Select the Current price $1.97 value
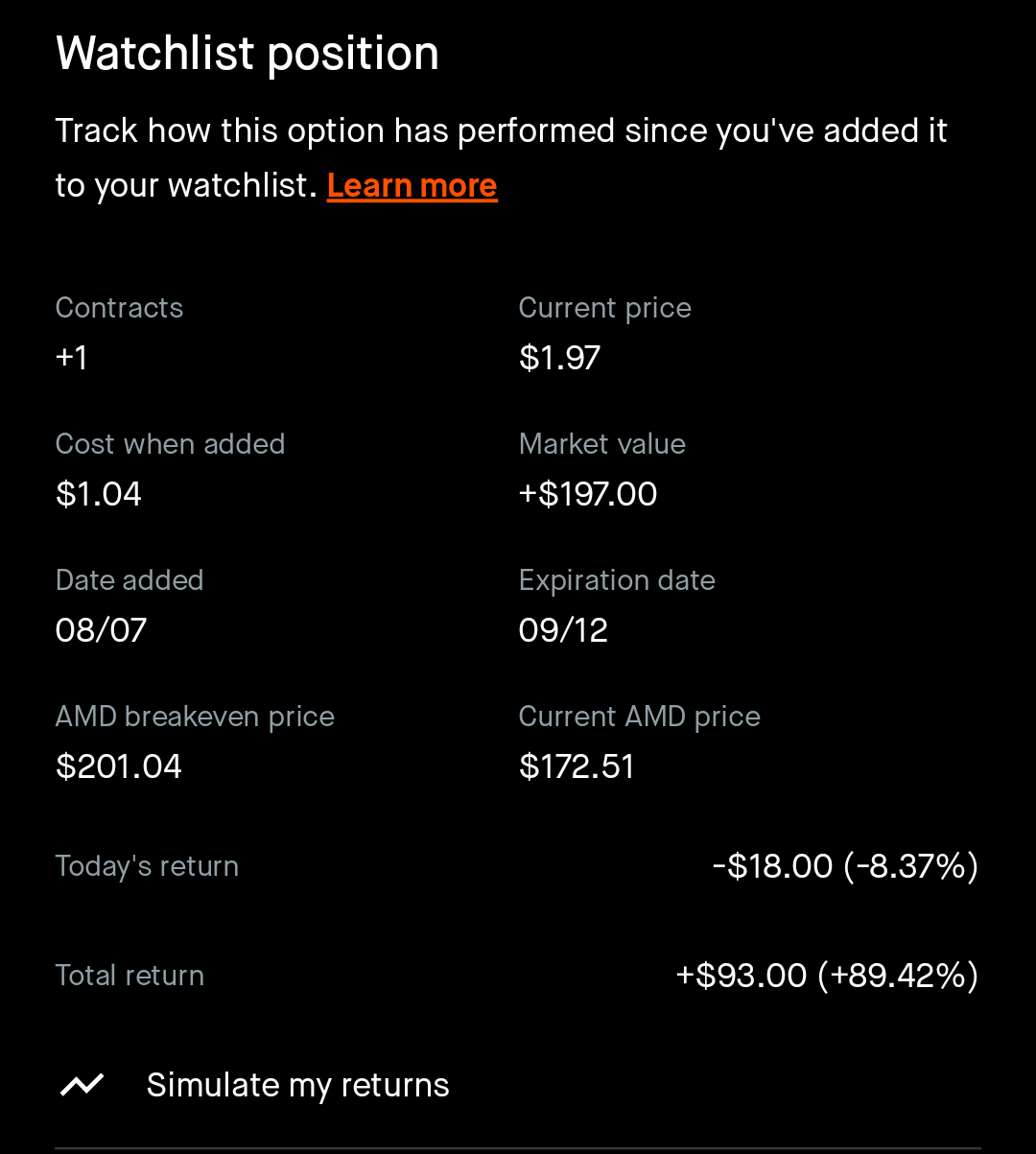 [x=559, y=358]
